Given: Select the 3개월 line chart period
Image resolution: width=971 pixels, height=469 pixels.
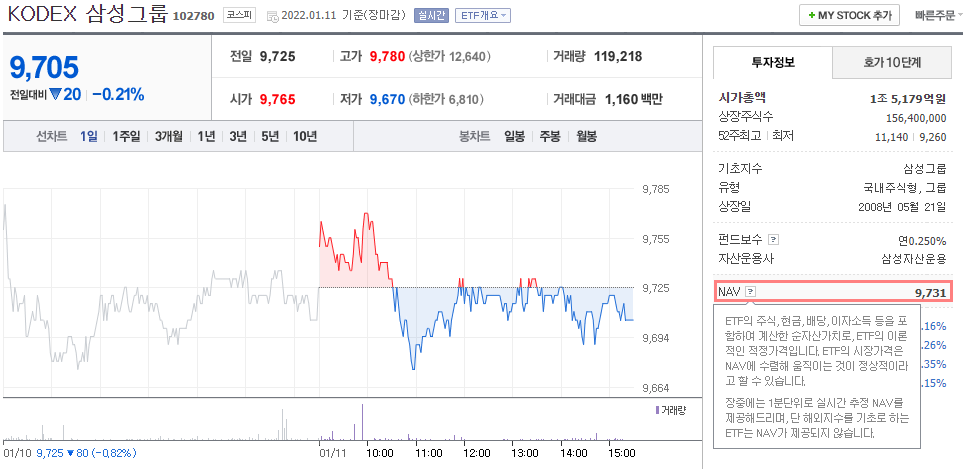Looking at the screenshot, I should (169, 136).
